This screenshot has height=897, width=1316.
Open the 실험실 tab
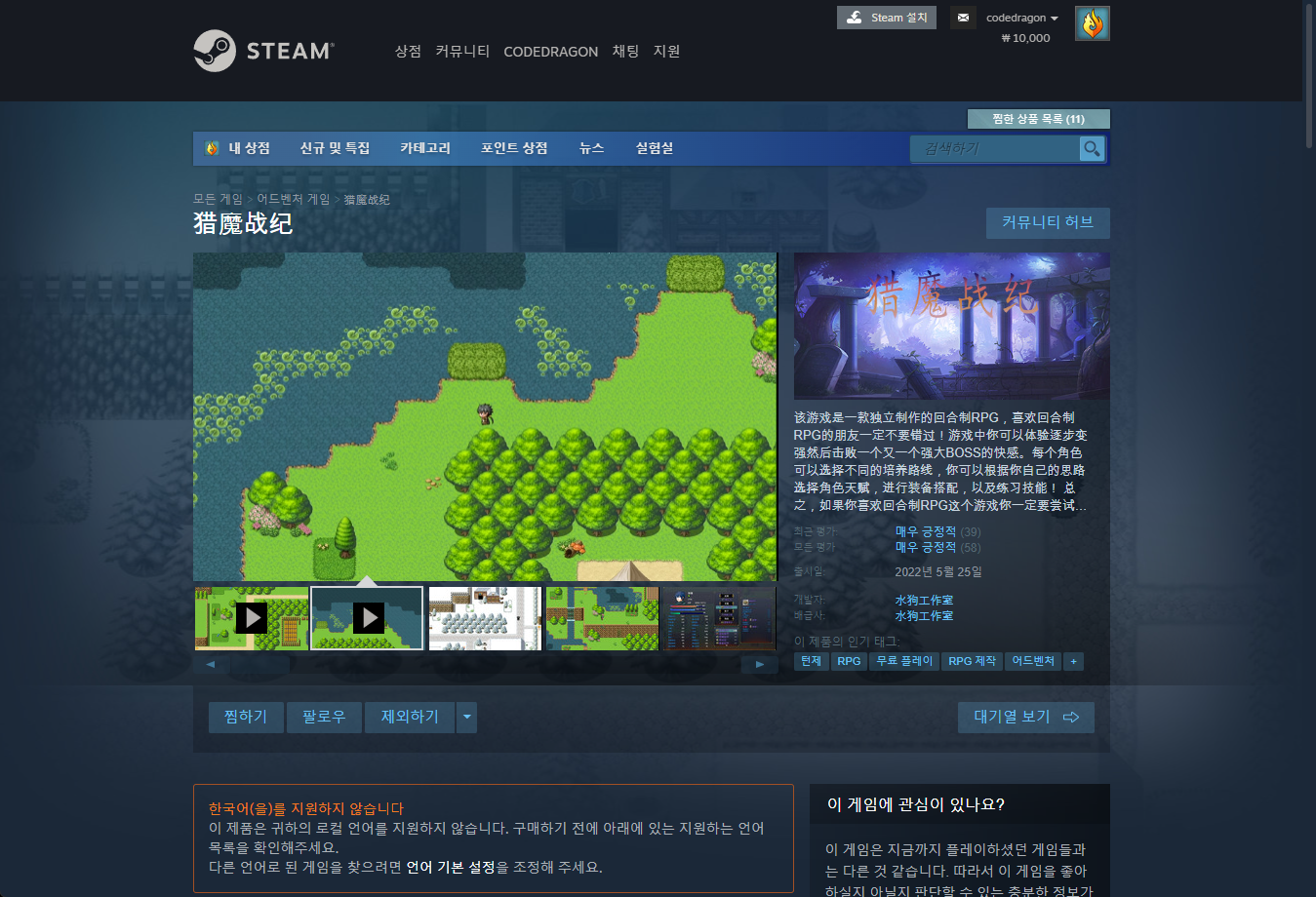tap(655, 148)
